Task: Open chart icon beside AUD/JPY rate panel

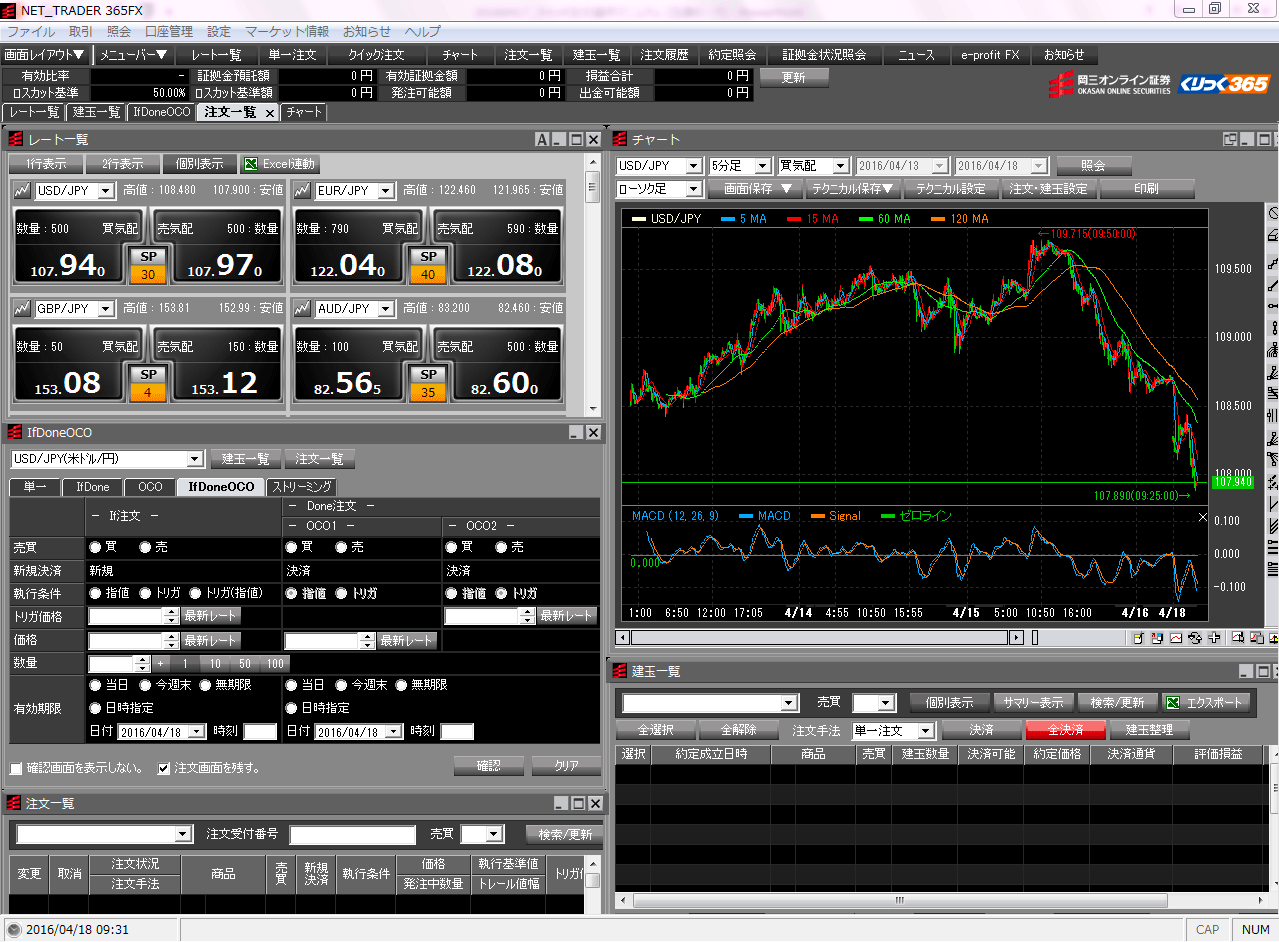Action: click(301, 309)
